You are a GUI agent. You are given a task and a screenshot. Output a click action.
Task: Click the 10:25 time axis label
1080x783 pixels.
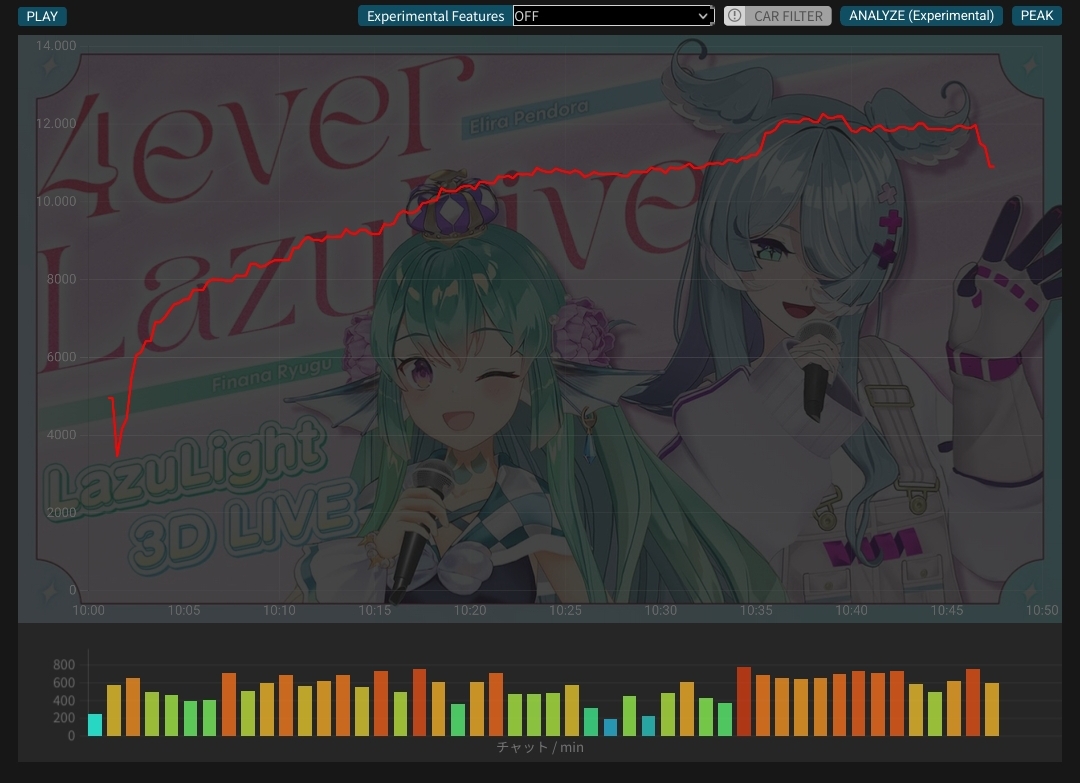(x=565, y=610)
